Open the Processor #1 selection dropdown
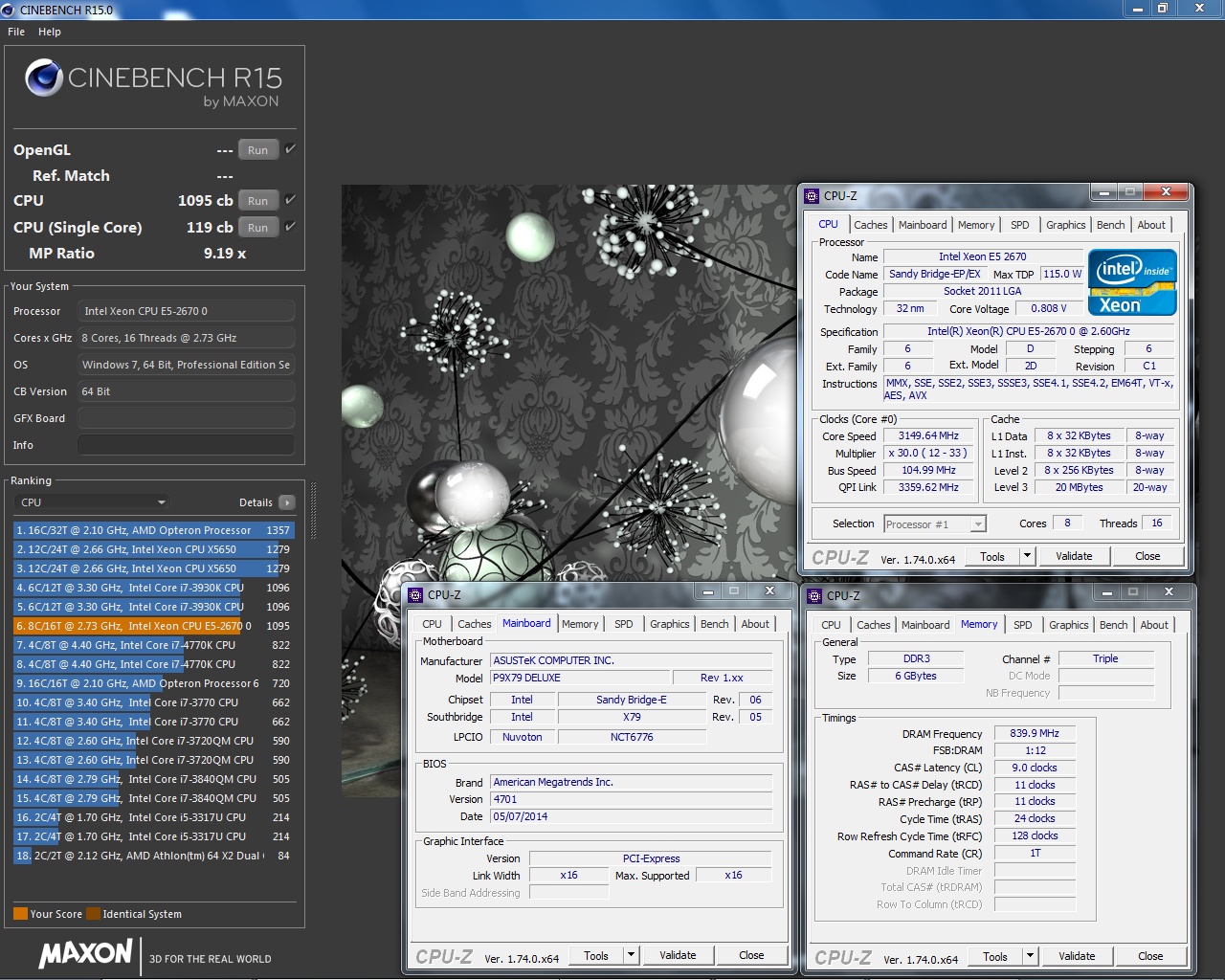The image size is (1225, 980). (935, 524)
